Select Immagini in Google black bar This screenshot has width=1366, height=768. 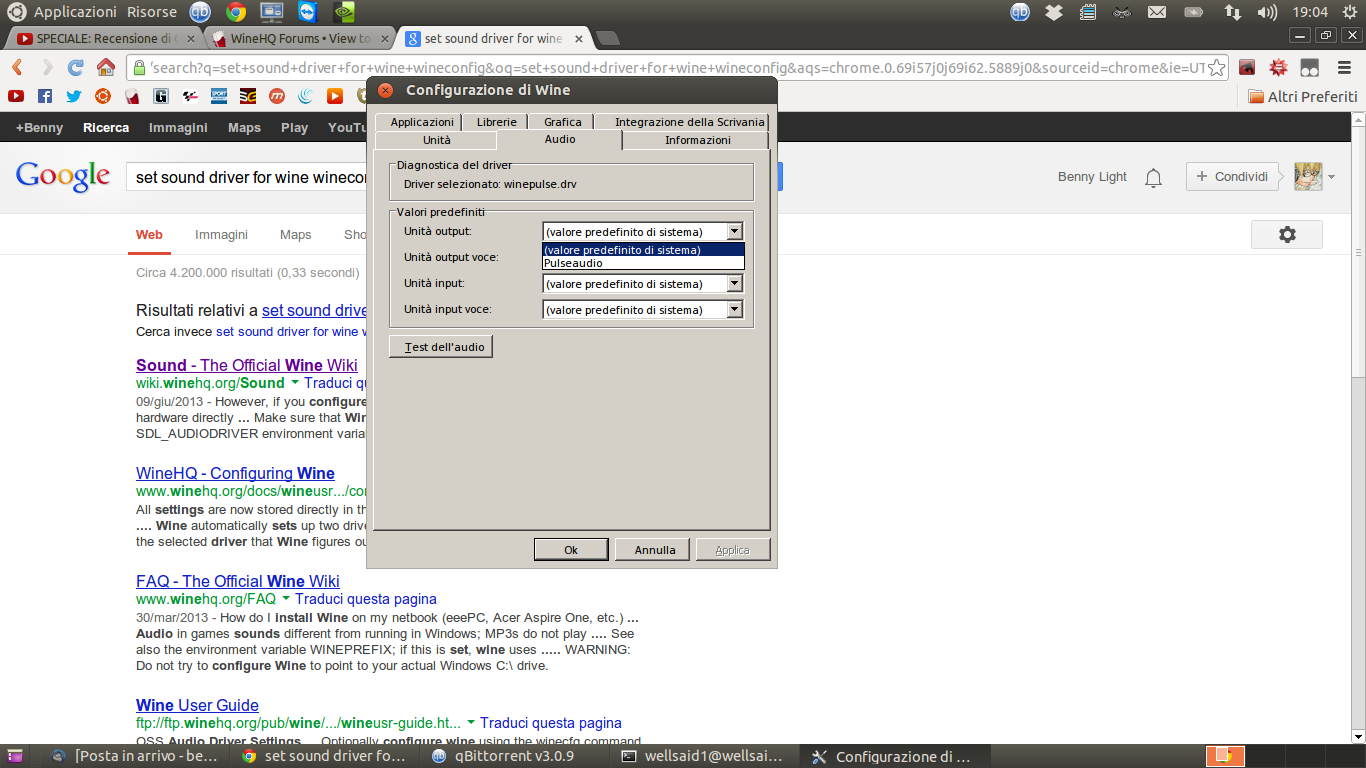(178, 128)
